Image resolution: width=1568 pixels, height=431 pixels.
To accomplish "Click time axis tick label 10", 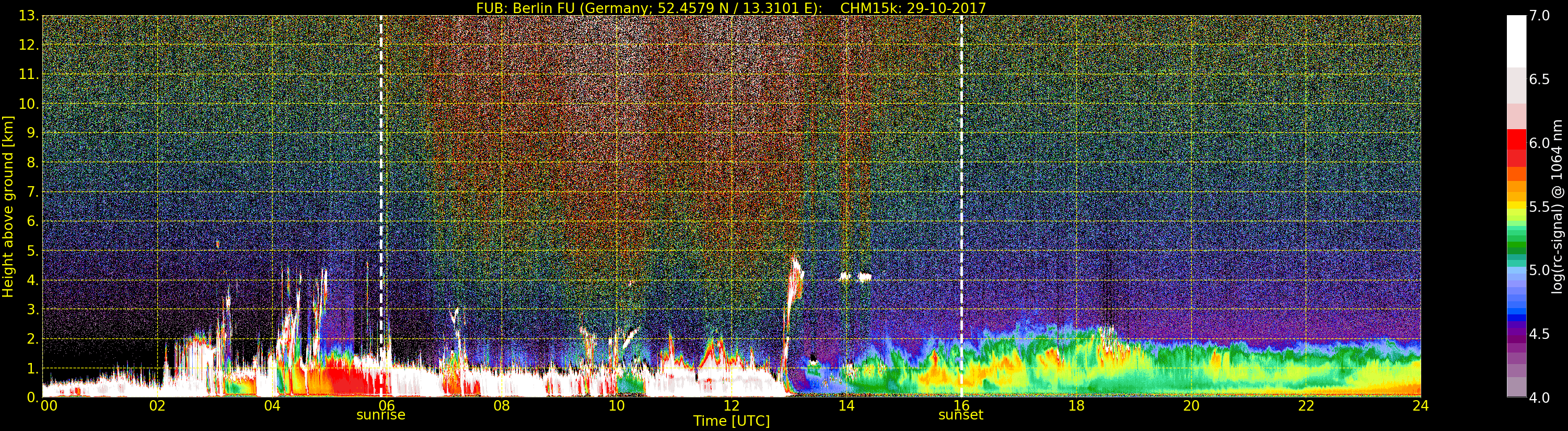I will click(x=617, y=405).
